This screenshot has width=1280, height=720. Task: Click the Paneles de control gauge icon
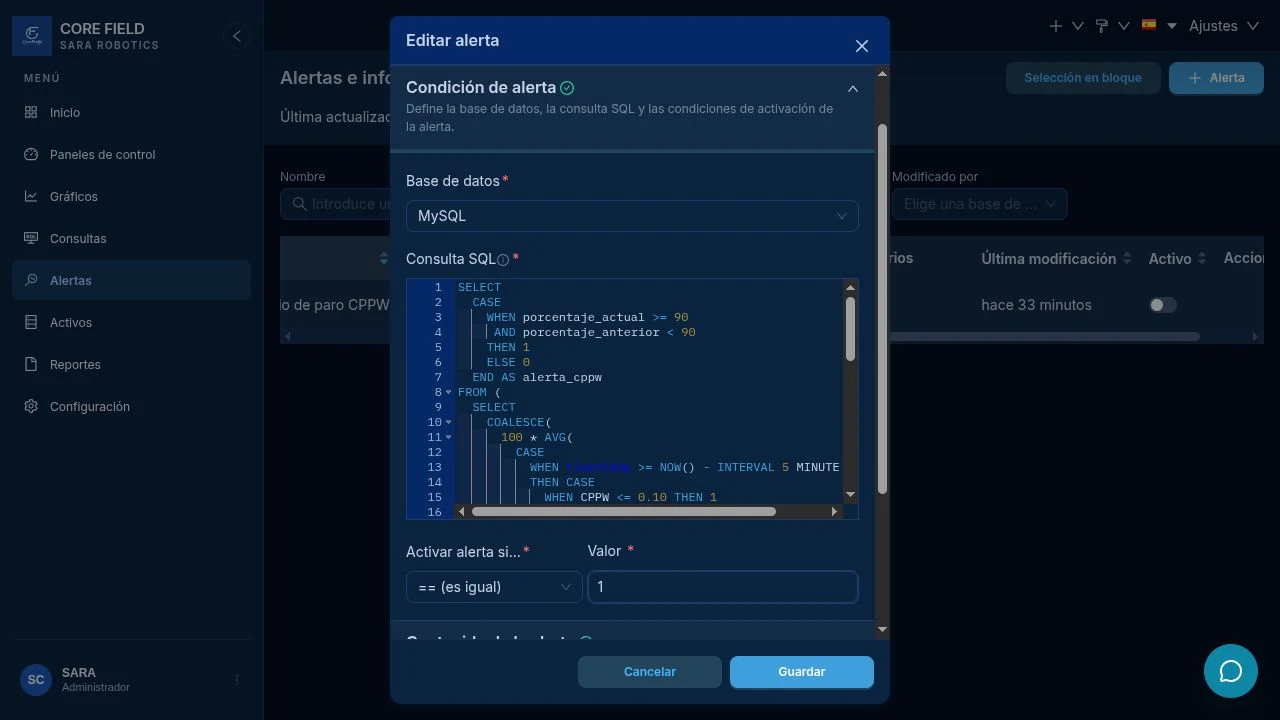point(31,154)
